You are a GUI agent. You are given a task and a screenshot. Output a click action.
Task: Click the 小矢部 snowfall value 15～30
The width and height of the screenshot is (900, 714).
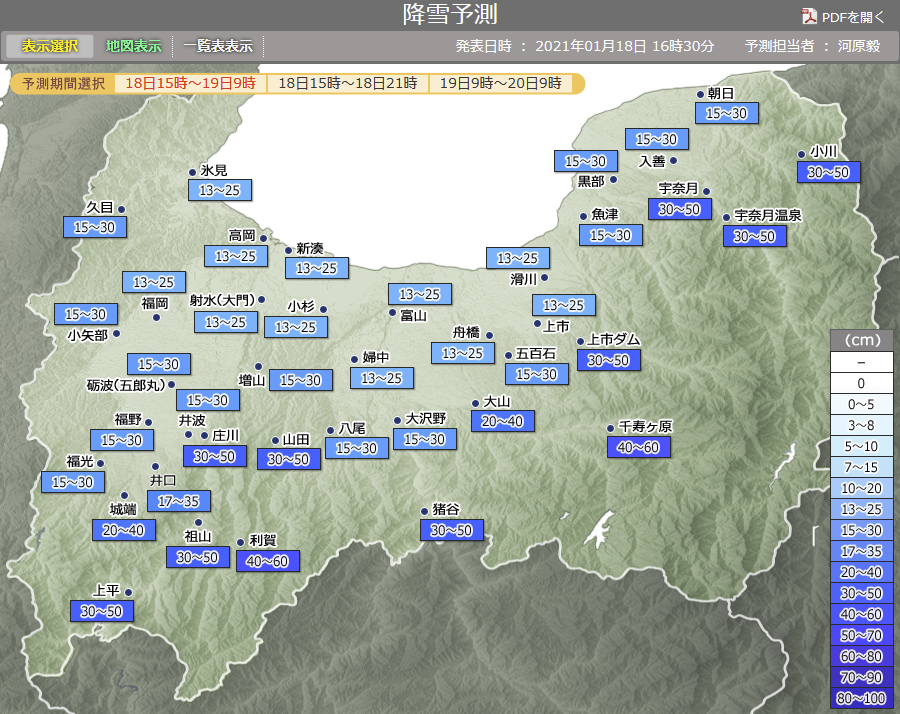[86, 314]
